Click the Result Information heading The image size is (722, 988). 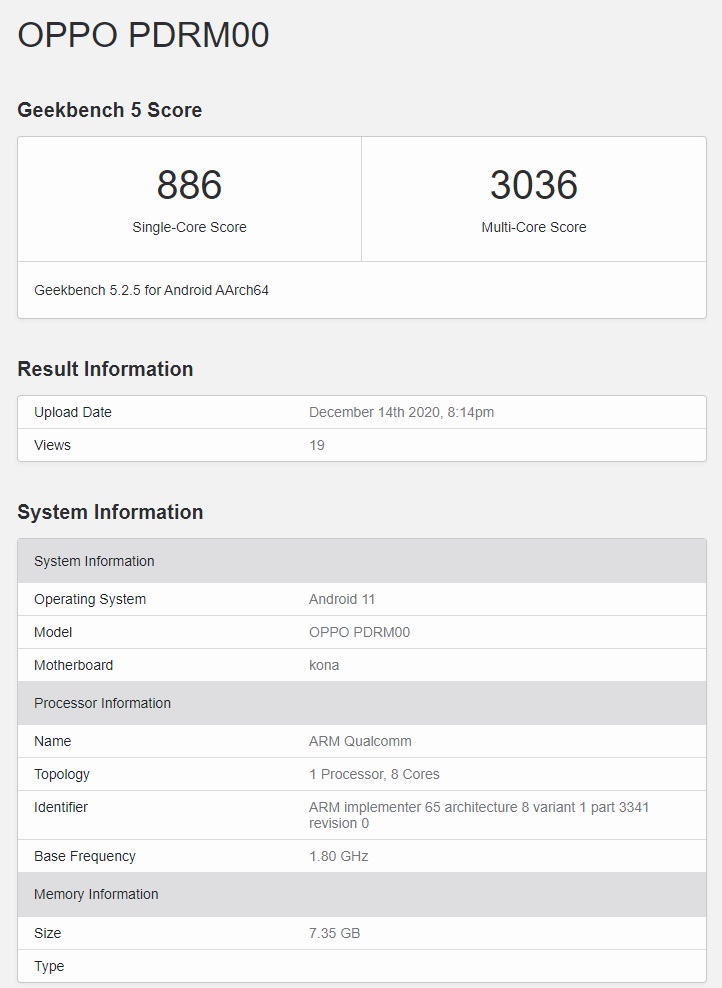pos(105,369)
